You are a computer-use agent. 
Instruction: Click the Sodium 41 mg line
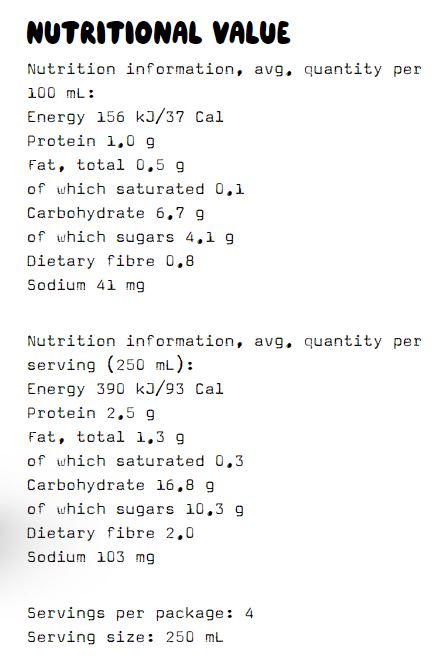tap(86, 285)
